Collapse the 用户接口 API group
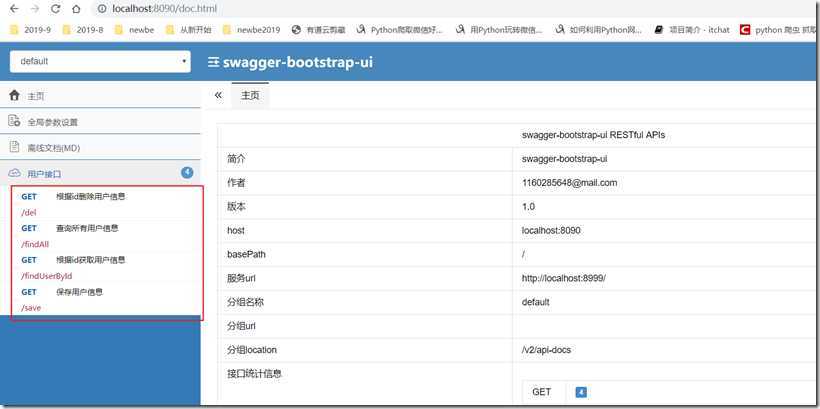This screenshot has height=409, width=820. click(100, 173)
